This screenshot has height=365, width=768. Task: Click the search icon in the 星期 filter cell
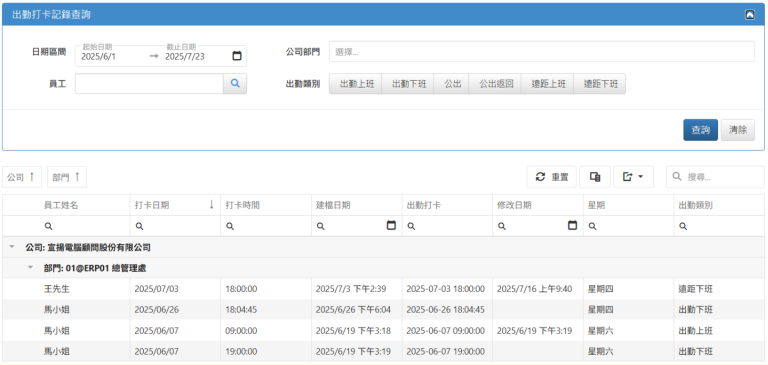tap(592, 226)
